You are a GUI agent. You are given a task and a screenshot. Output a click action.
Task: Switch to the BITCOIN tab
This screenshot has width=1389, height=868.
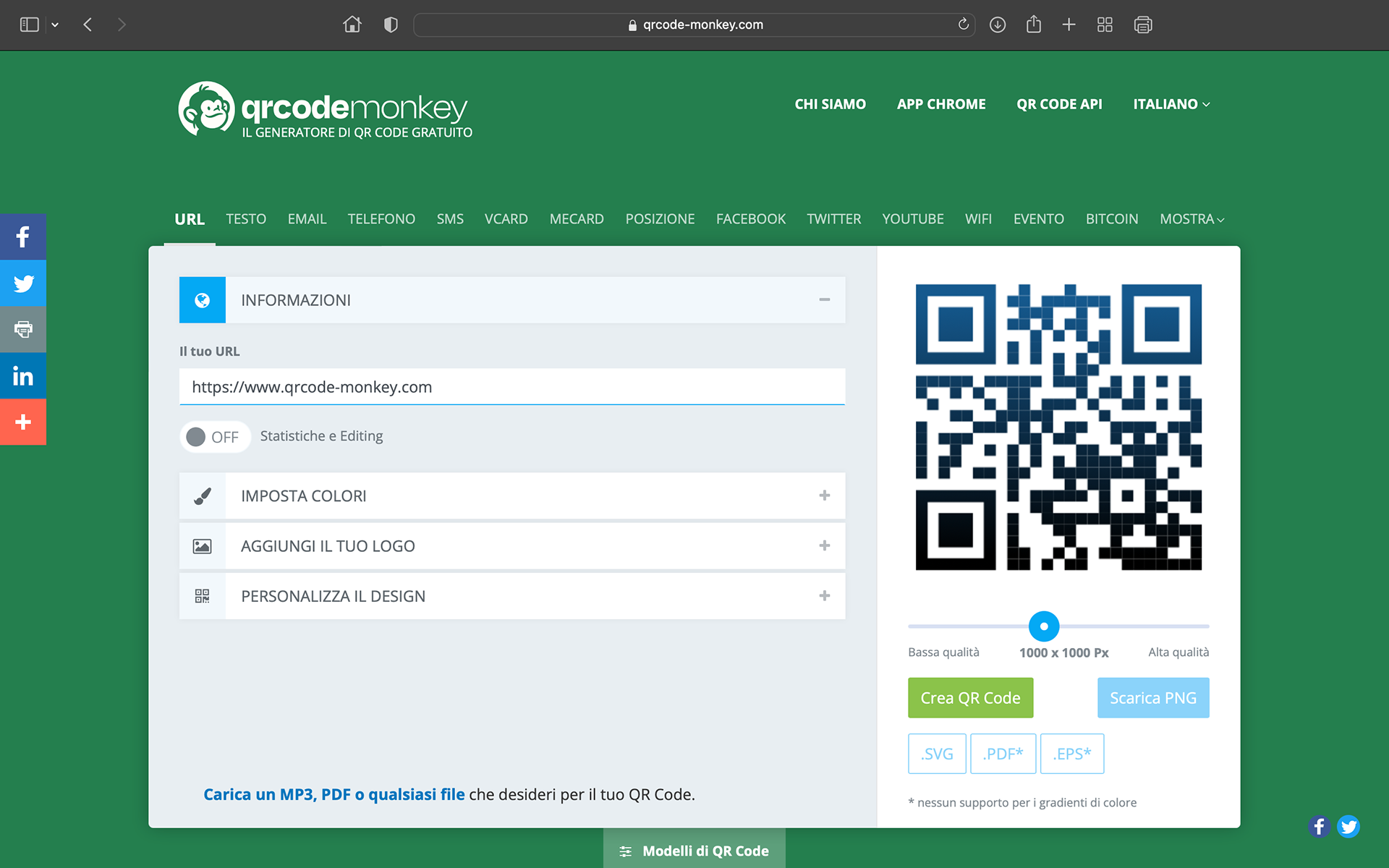click(1112, 219)
